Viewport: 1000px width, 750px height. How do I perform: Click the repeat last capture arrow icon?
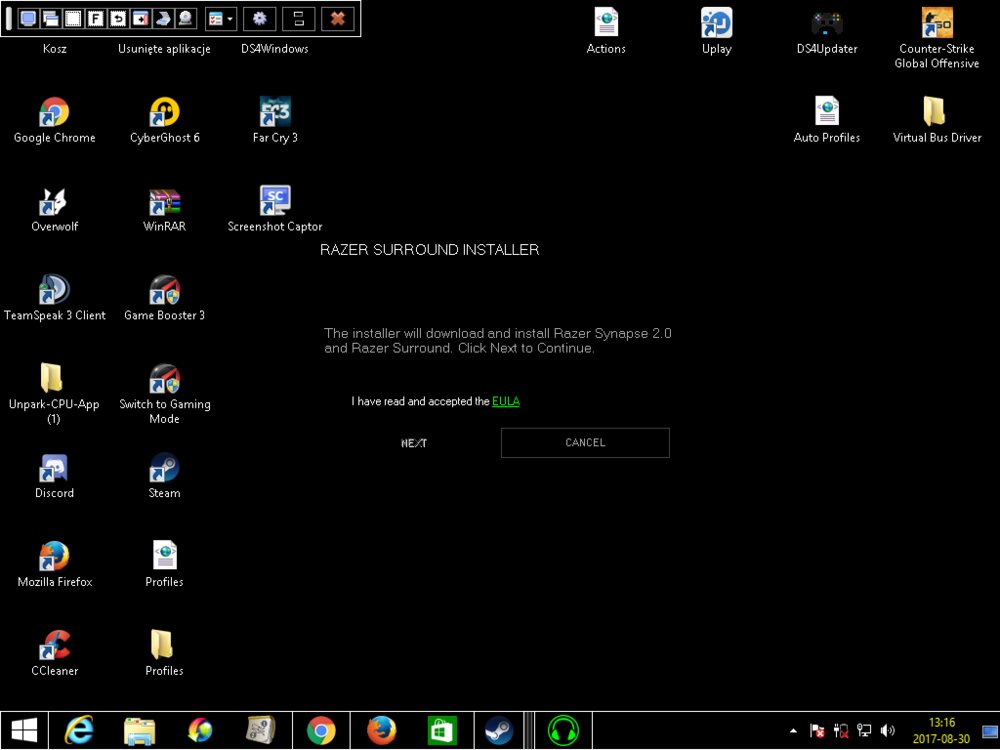(118, 18)
